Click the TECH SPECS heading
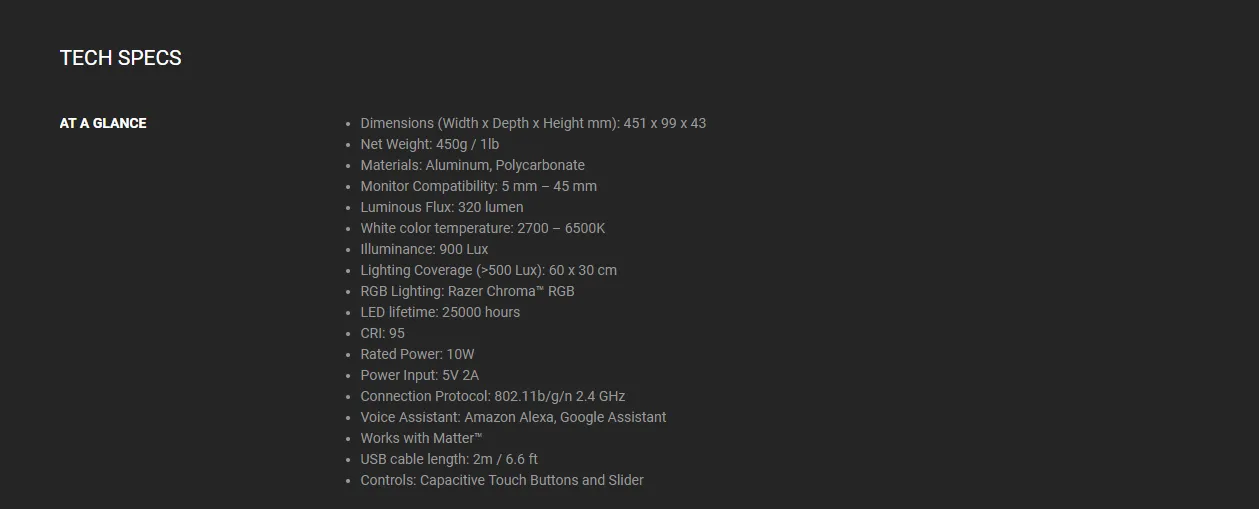This screenshot has height=509, width=1259. pos(121,58)
